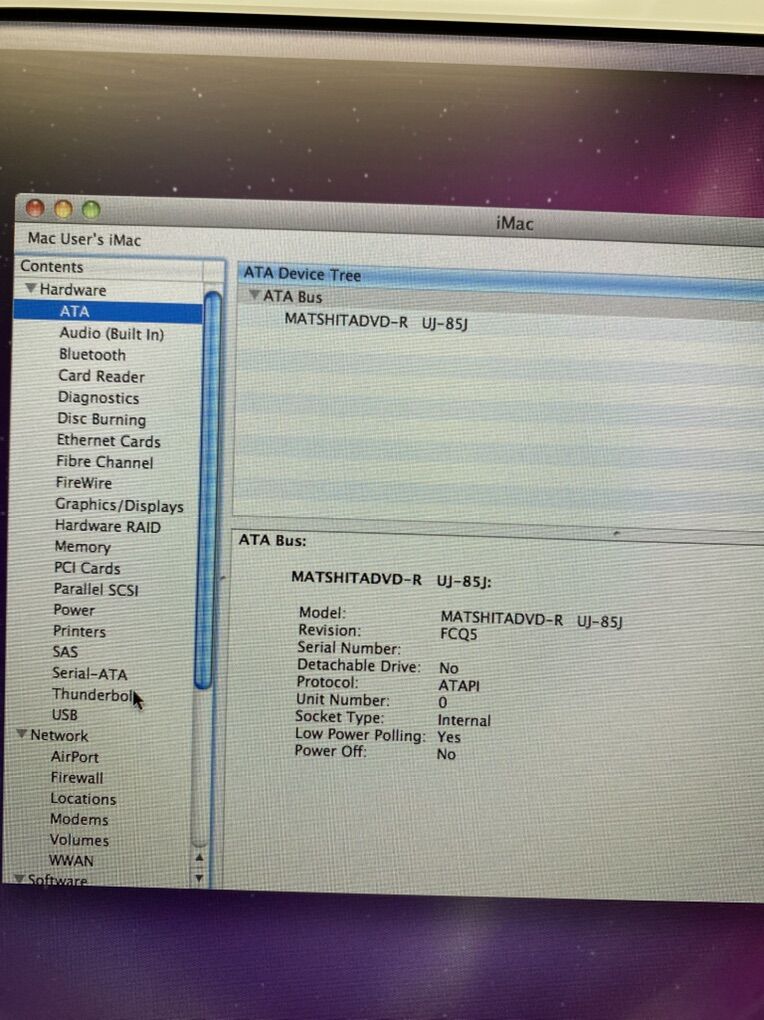Screen dimensions: 764x1020
Task: Open Bluetooth hardware info
Action: coord(92,355)
